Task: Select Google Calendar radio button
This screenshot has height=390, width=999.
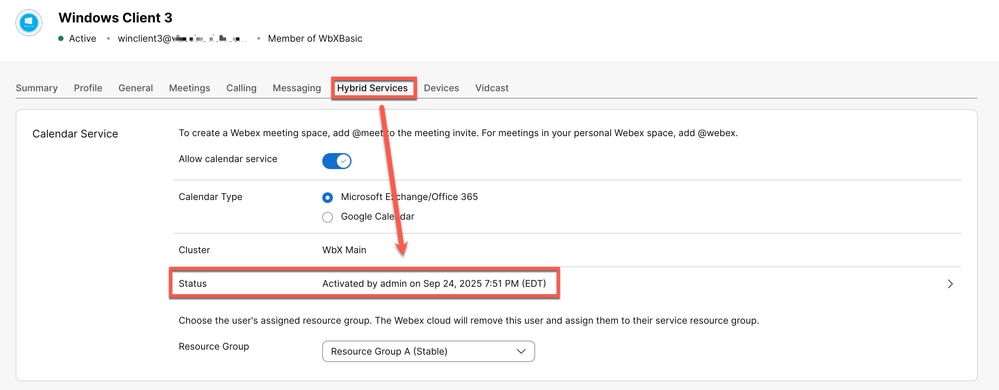Action: point(327,217)
